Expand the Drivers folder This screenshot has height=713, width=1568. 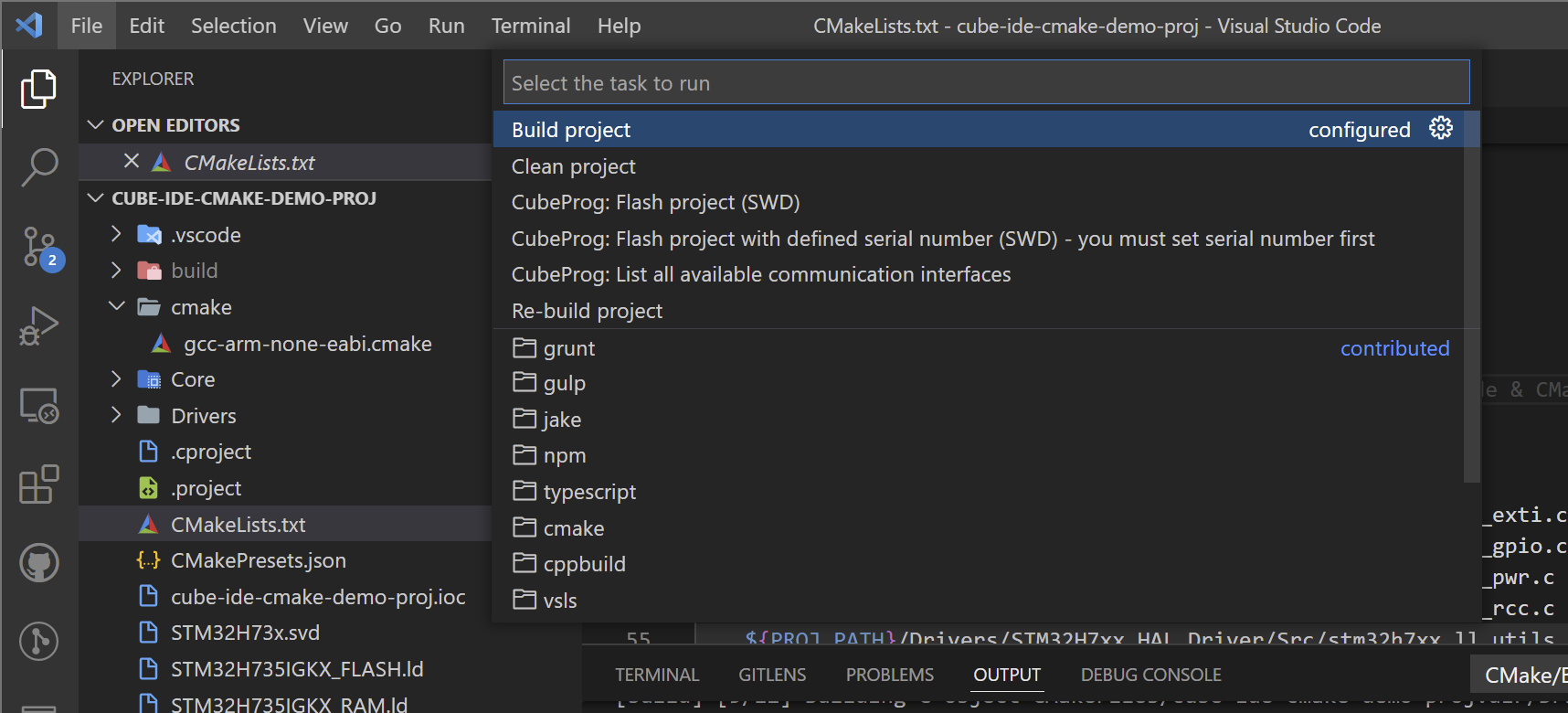click(116, 415)
